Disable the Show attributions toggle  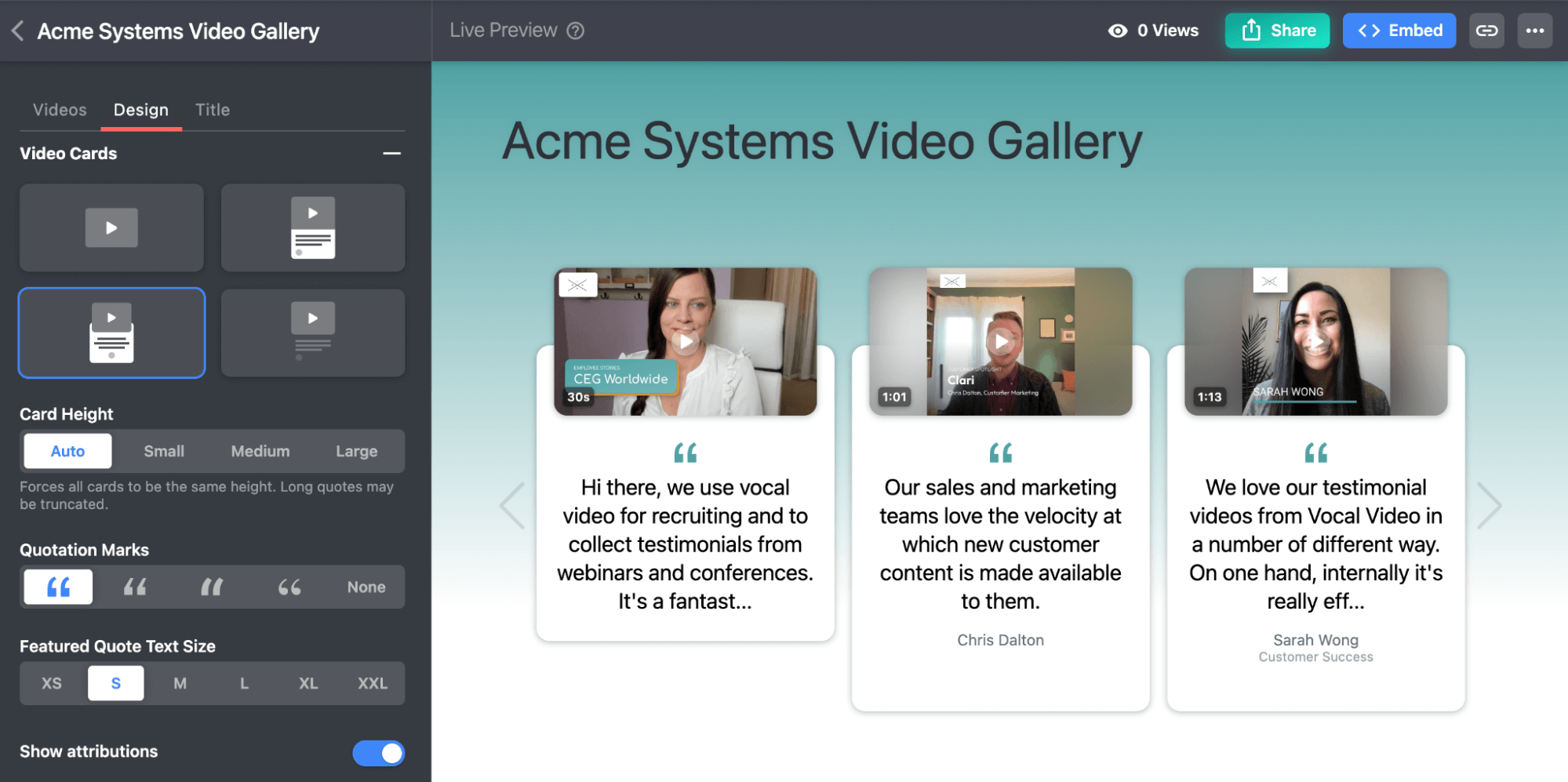[378, 753]
